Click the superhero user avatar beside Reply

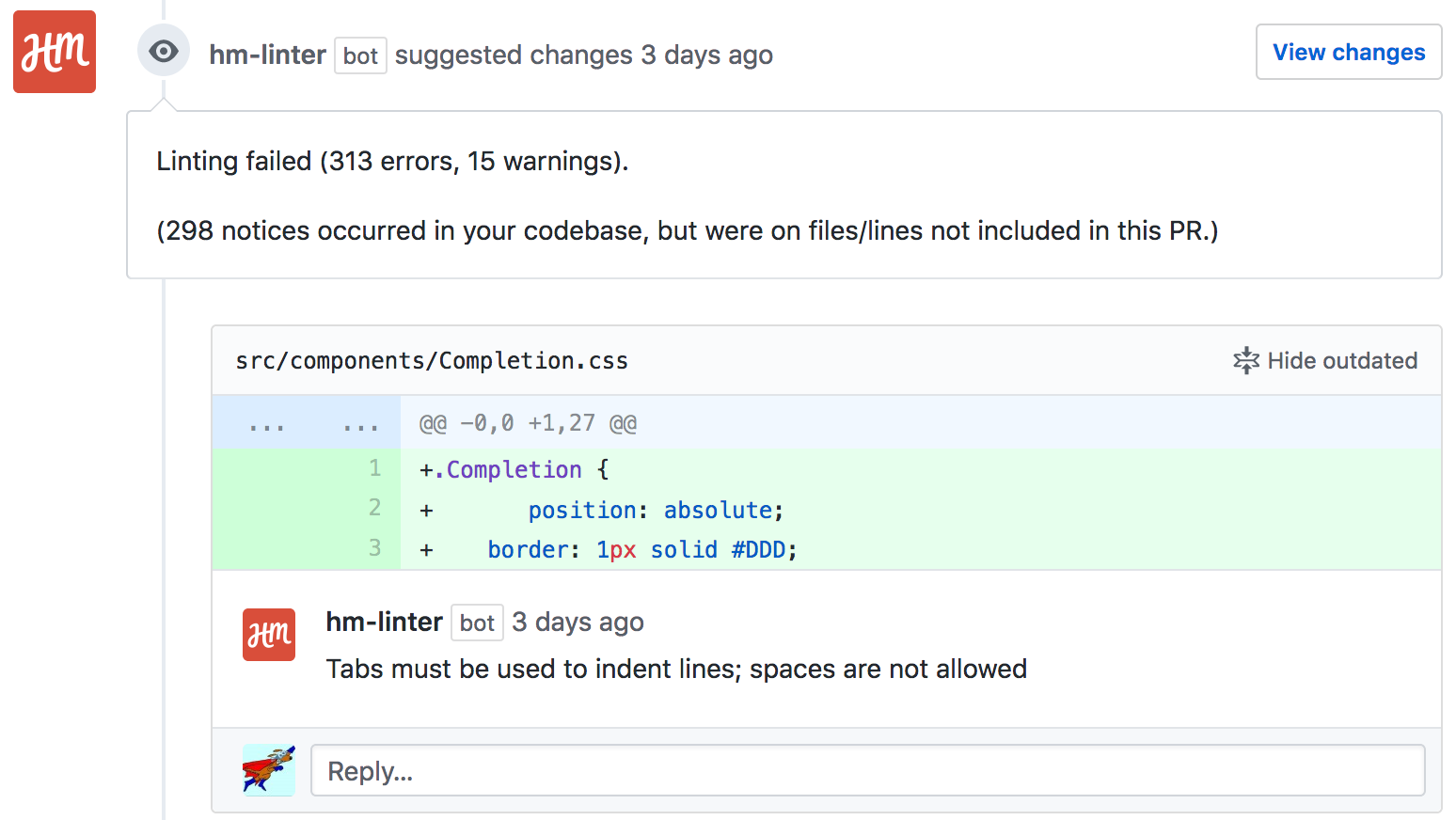[269, 770]
